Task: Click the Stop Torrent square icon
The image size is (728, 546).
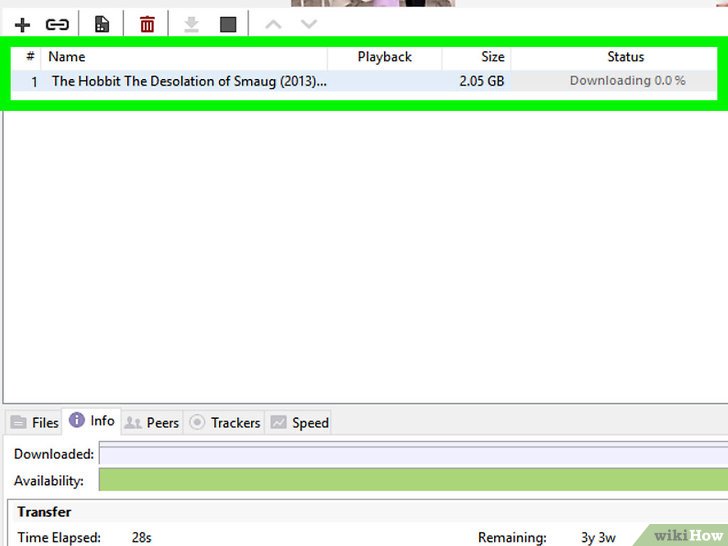Action: pos(228,25)
